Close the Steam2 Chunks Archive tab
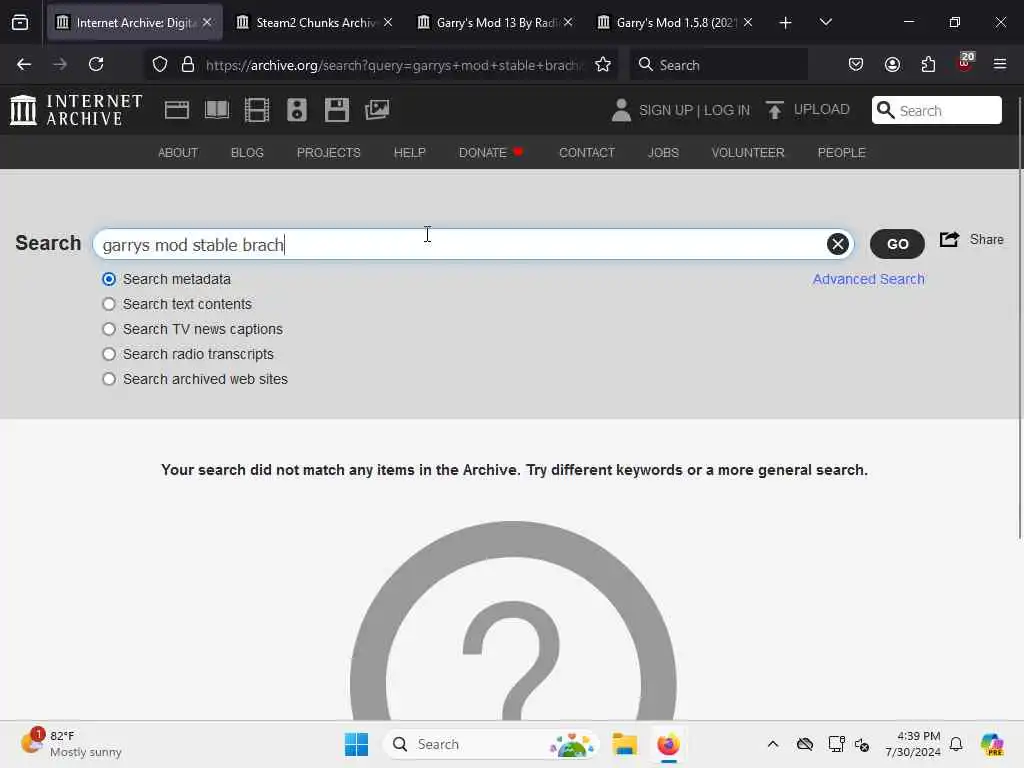Screen dimensions: 1024x768 tap(388, 22)
